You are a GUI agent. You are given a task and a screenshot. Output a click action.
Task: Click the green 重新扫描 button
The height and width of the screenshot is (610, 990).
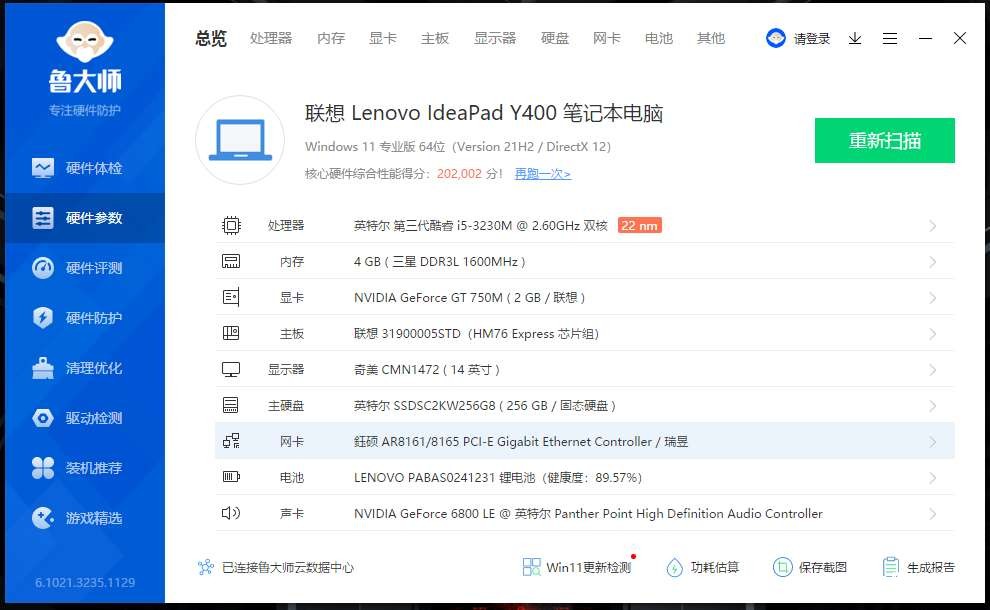(x=885, y=140)
